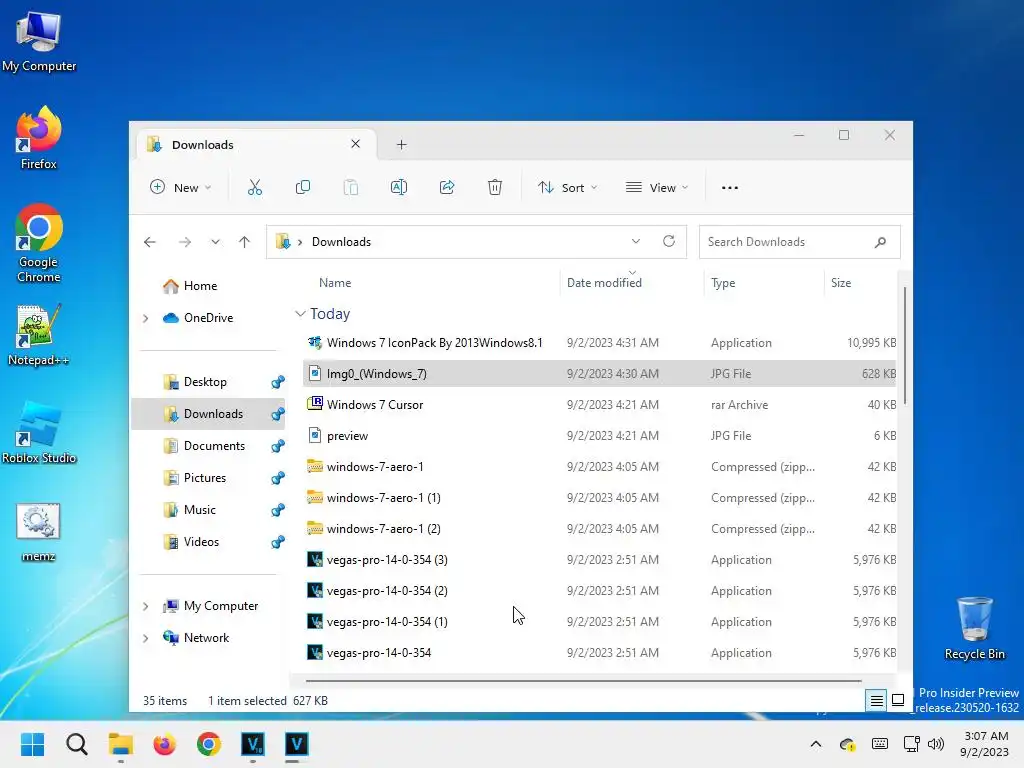Screen dimensions: 1024x768
Task: Select file 'vegas-pro-14-0-354 (3)'
Action: 600,560
